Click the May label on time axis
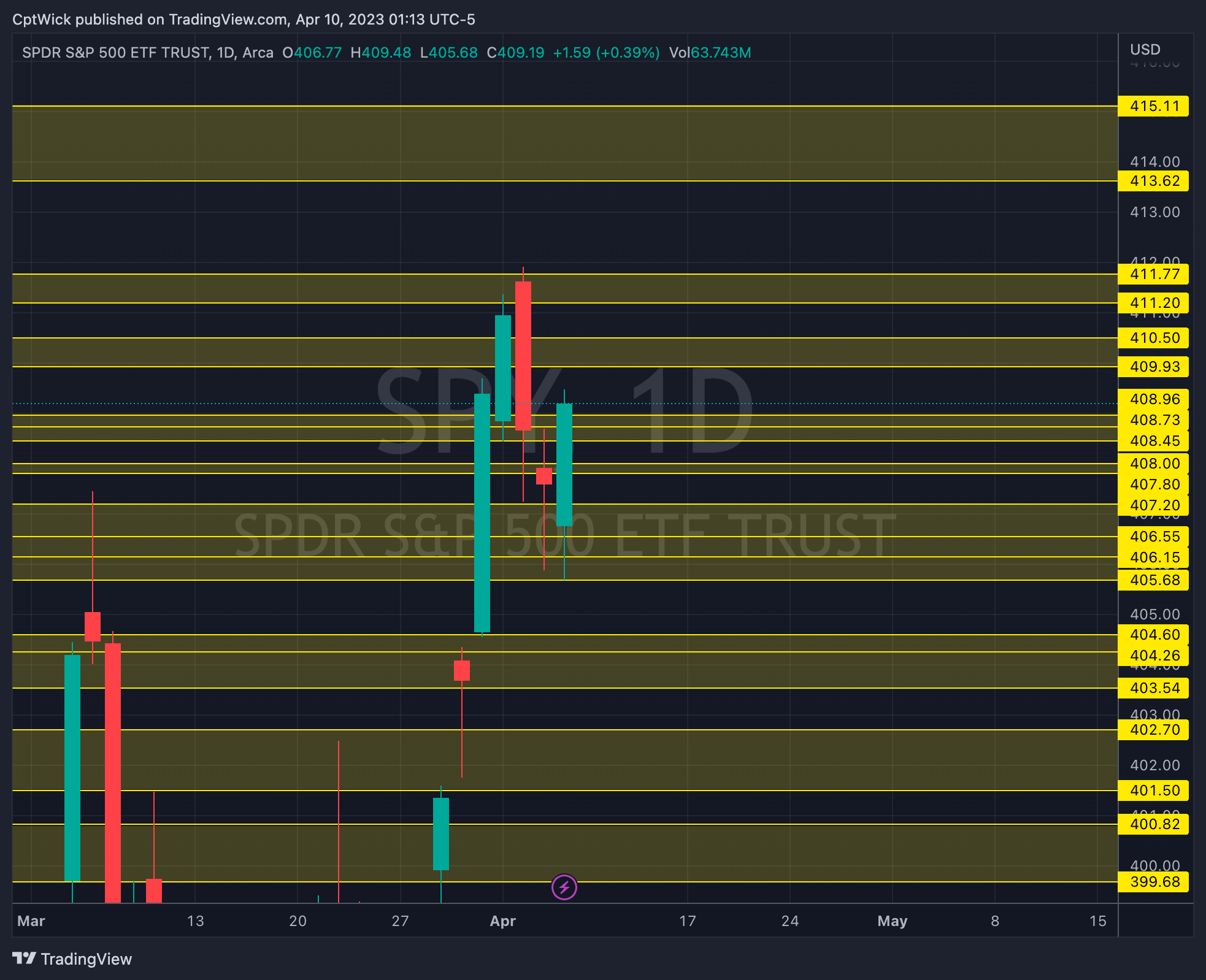Screen dimensions: 1206x980 click(892, 921)
